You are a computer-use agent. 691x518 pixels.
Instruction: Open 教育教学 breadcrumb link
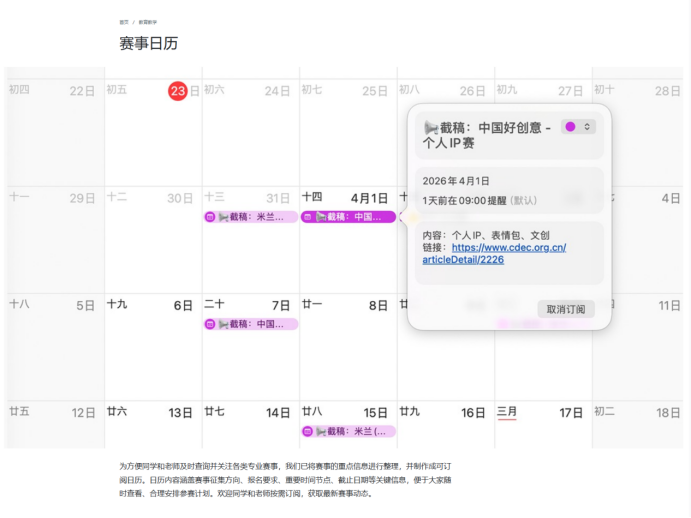coord(147,21)
